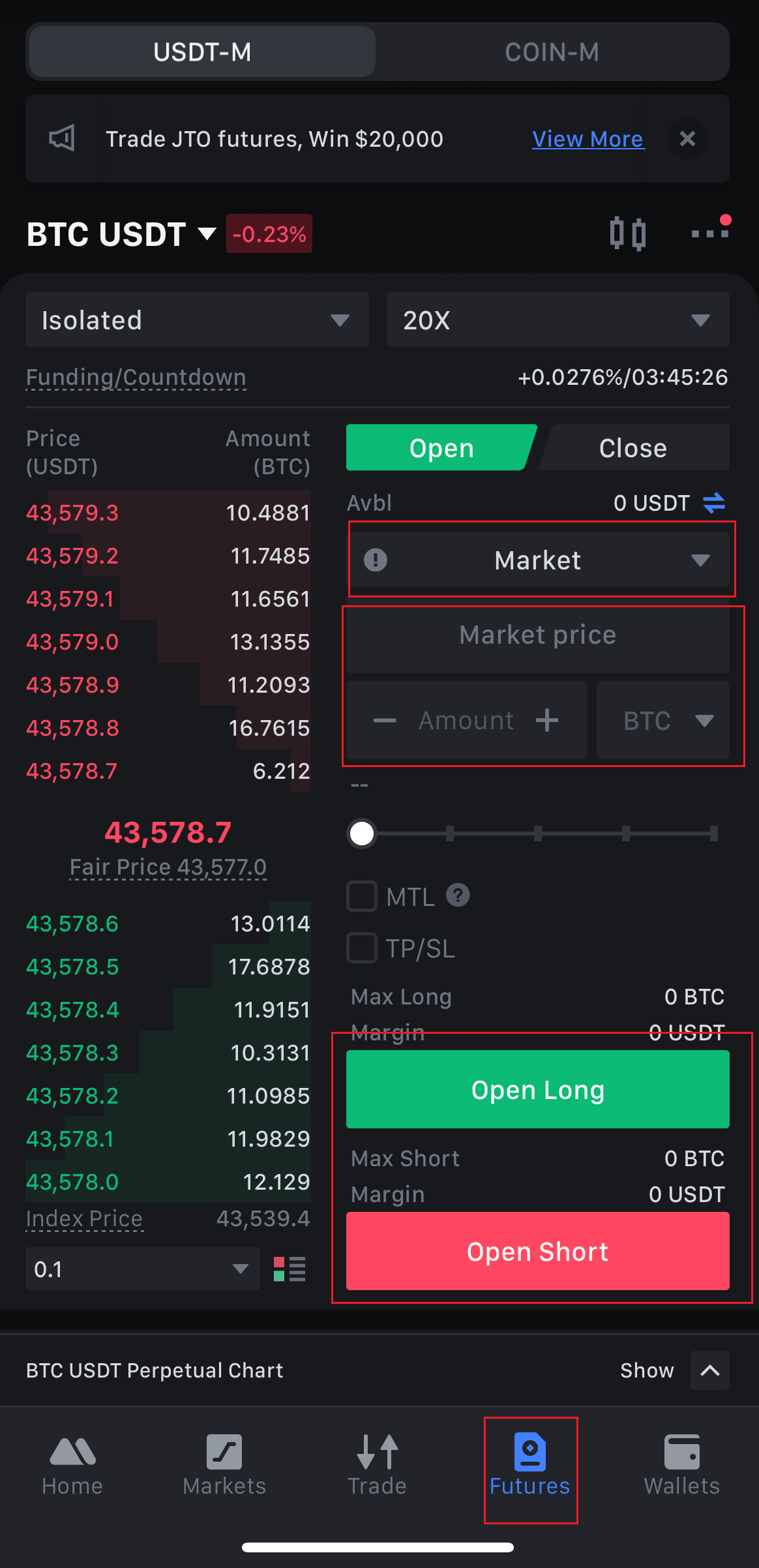Follow the View More link
This screenshot has height=1568, width=759.
tap(588, 139)
